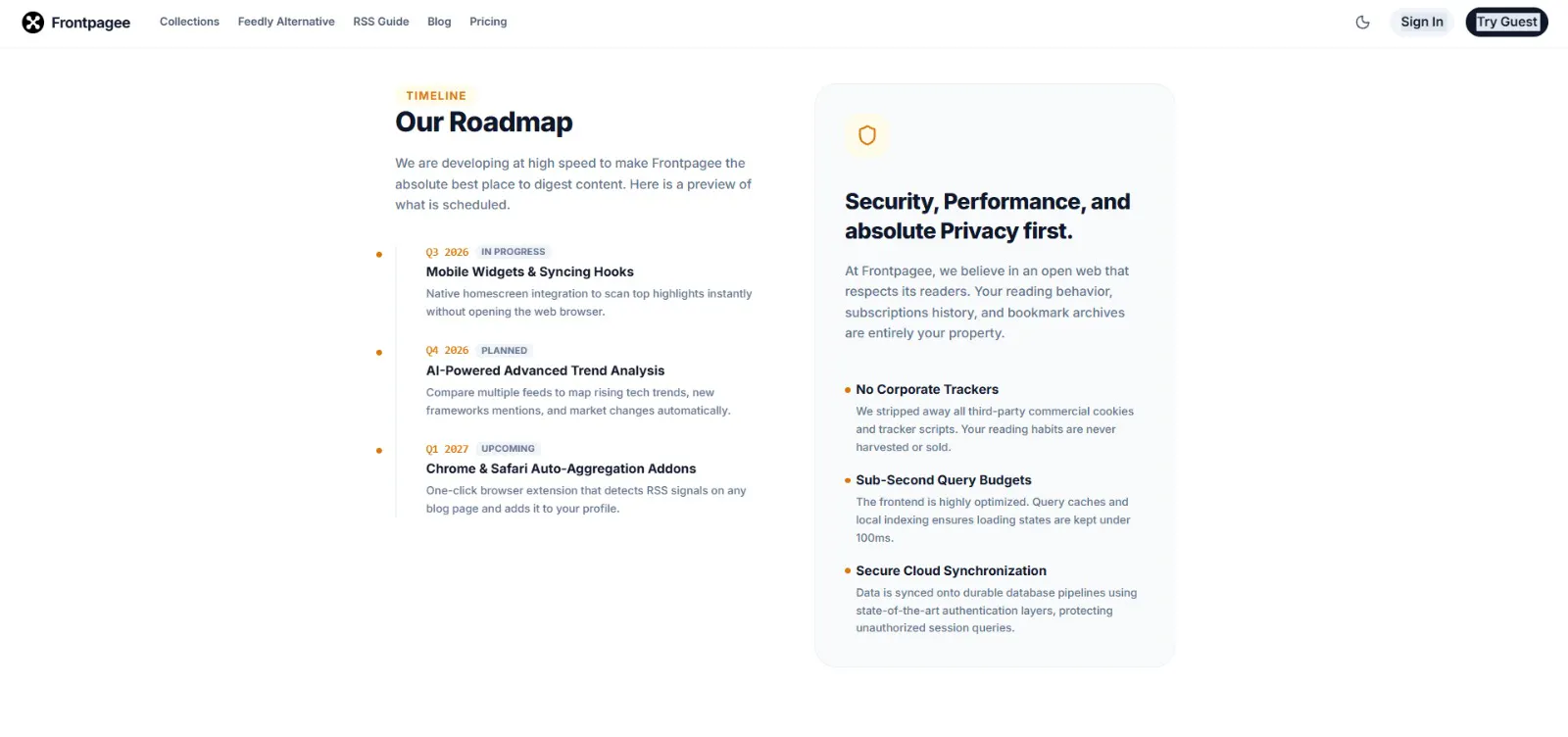Click the "Q4 2026" date label
The height and width of the screenshot is (737, 1568).
click(447, 350)
